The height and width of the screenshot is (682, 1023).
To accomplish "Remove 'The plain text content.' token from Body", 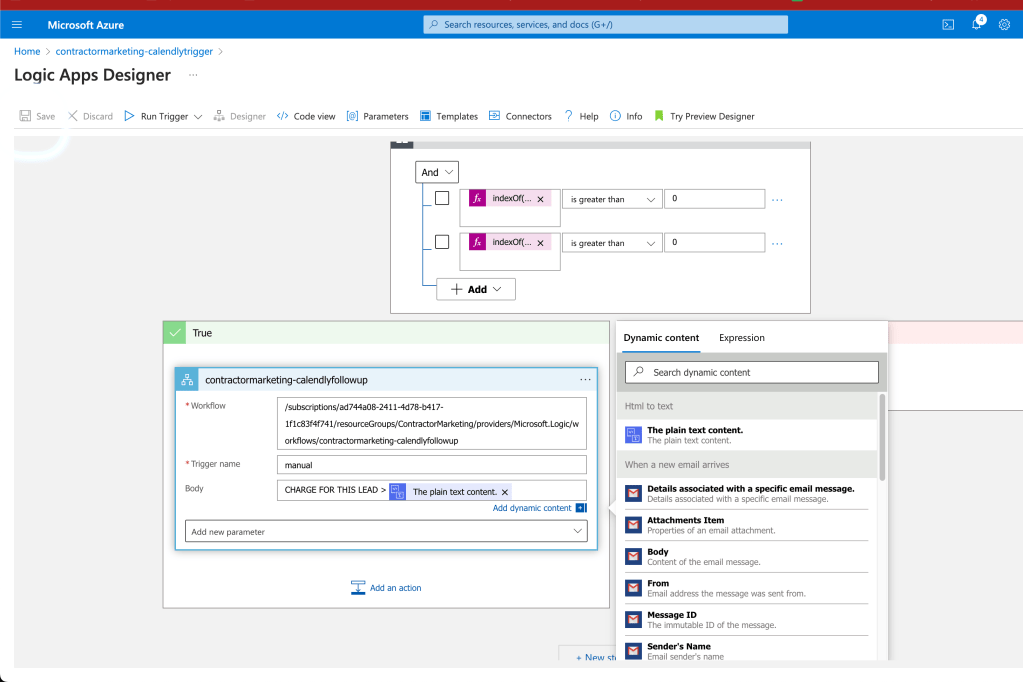I will (504, 492).
